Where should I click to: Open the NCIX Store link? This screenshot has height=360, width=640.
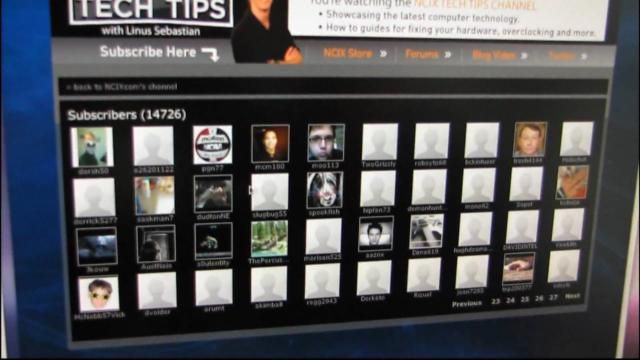tap(348, 53)
